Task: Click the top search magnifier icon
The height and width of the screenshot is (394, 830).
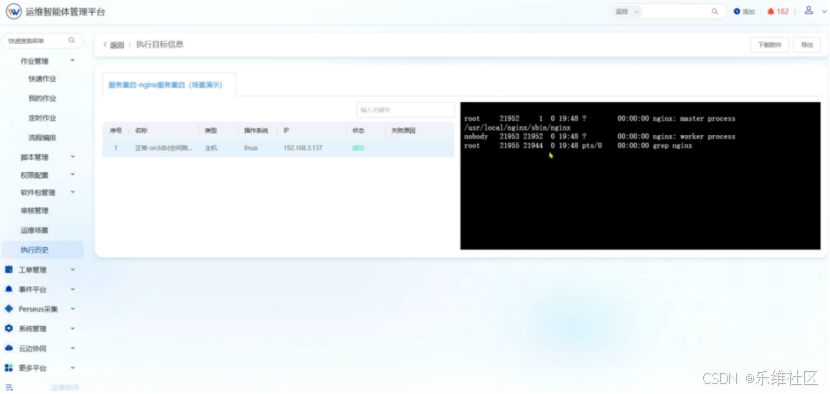Action: (715, 11)
